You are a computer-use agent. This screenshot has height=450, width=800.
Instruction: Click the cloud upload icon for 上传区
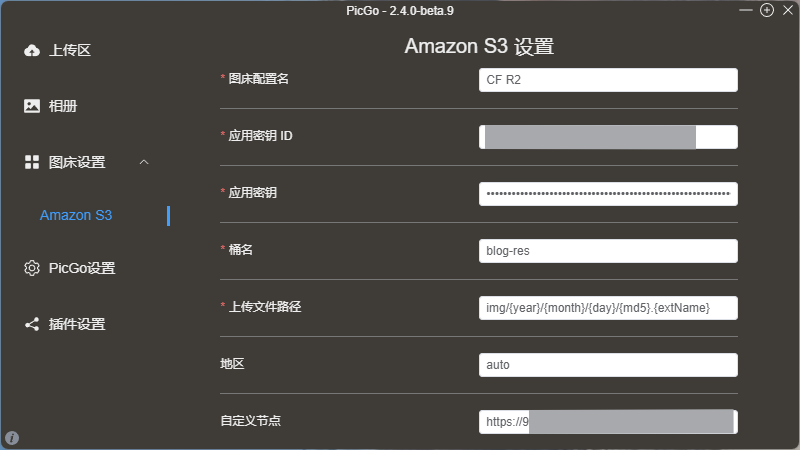point(32,50)
